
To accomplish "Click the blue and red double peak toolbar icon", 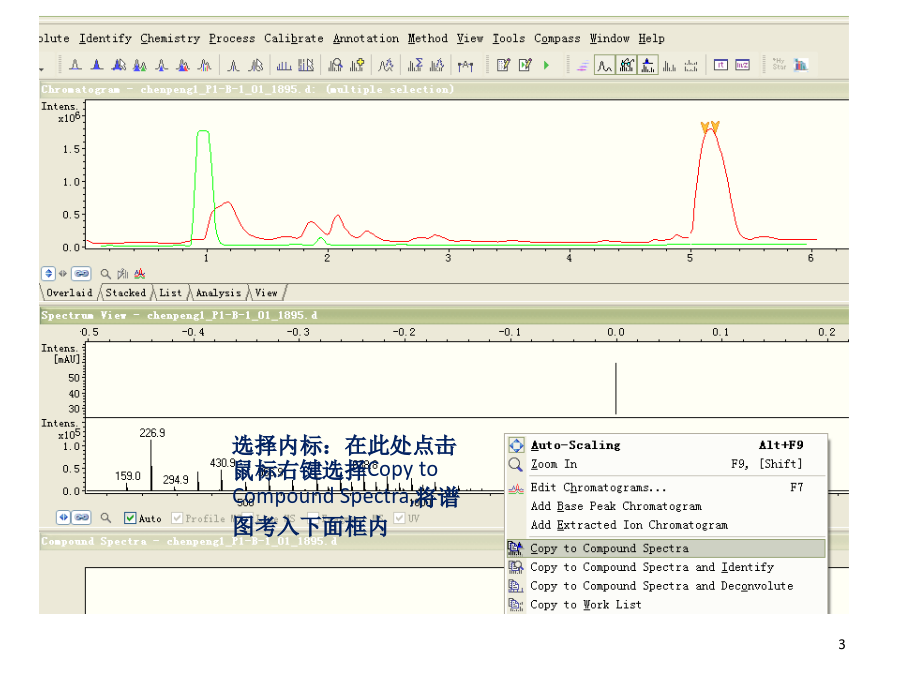I will 183,65.
